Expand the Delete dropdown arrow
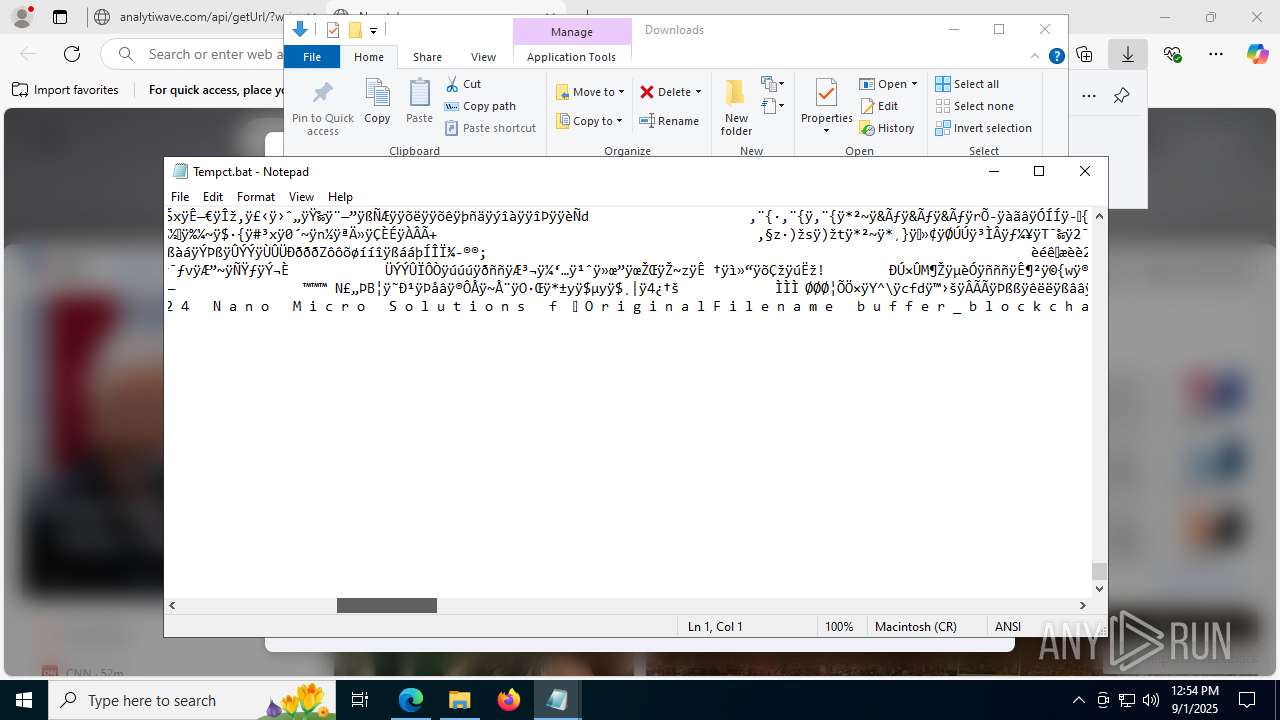Image resolution: width=1280 pixels, height=720 pixels. coord(698,92)
